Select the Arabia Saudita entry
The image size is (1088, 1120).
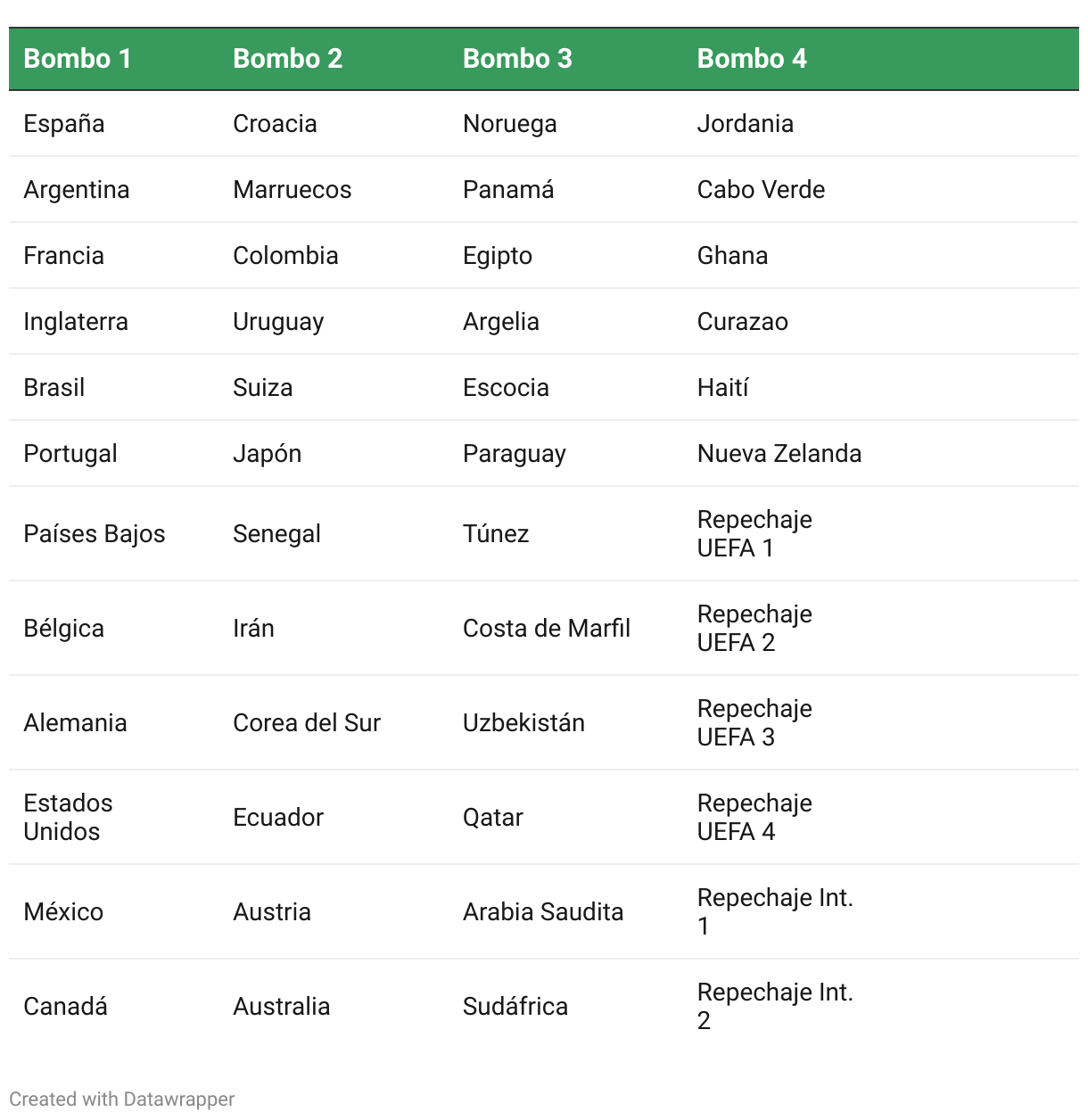543,912
